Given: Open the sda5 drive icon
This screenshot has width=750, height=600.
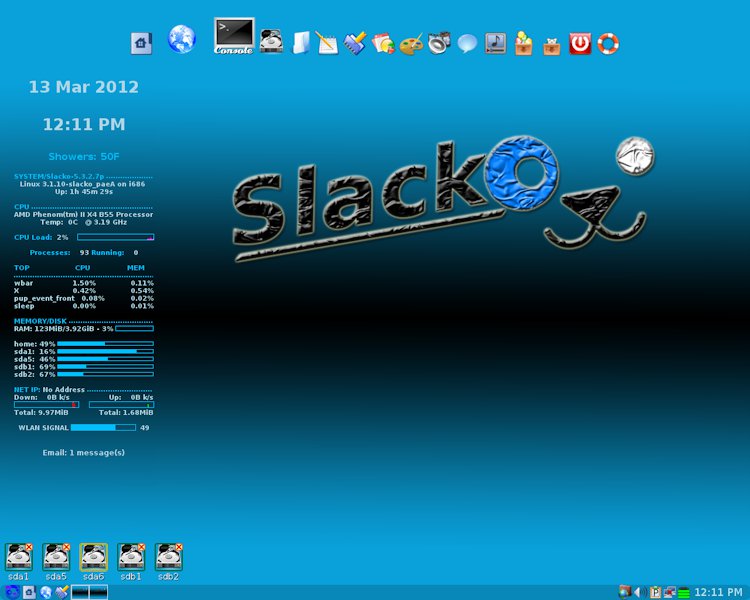Looking at the screenshot, I should point(56,557).
